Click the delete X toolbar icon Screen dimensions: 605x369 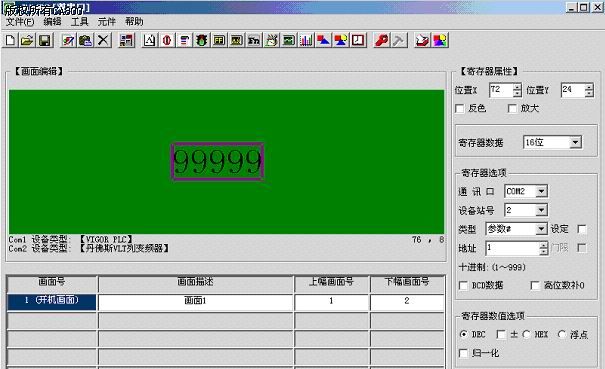coord(103,41)
